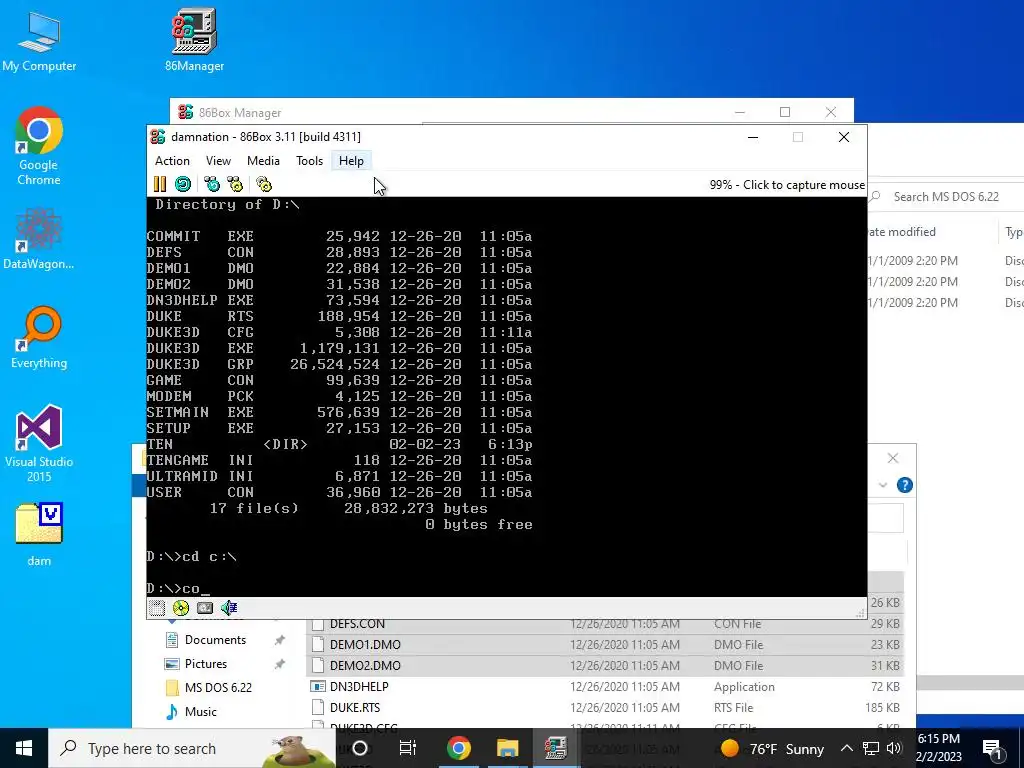Click inside the DOS emulator screen
The height and width of the screenshot is (768, 1024).
(507, 396)
